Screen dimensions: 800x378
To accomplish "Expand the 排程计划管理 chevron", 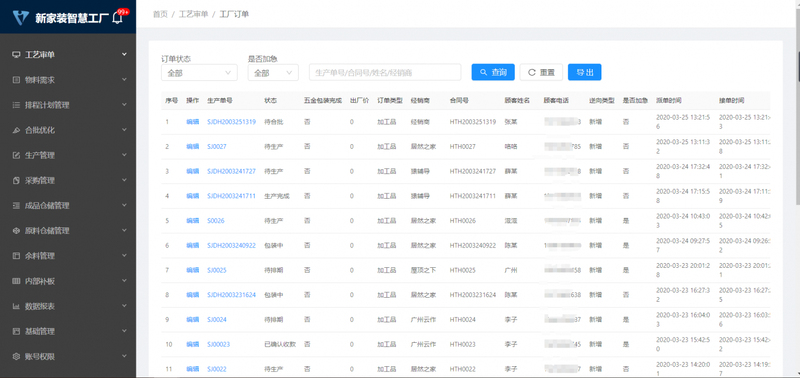I will click(124, 105).
